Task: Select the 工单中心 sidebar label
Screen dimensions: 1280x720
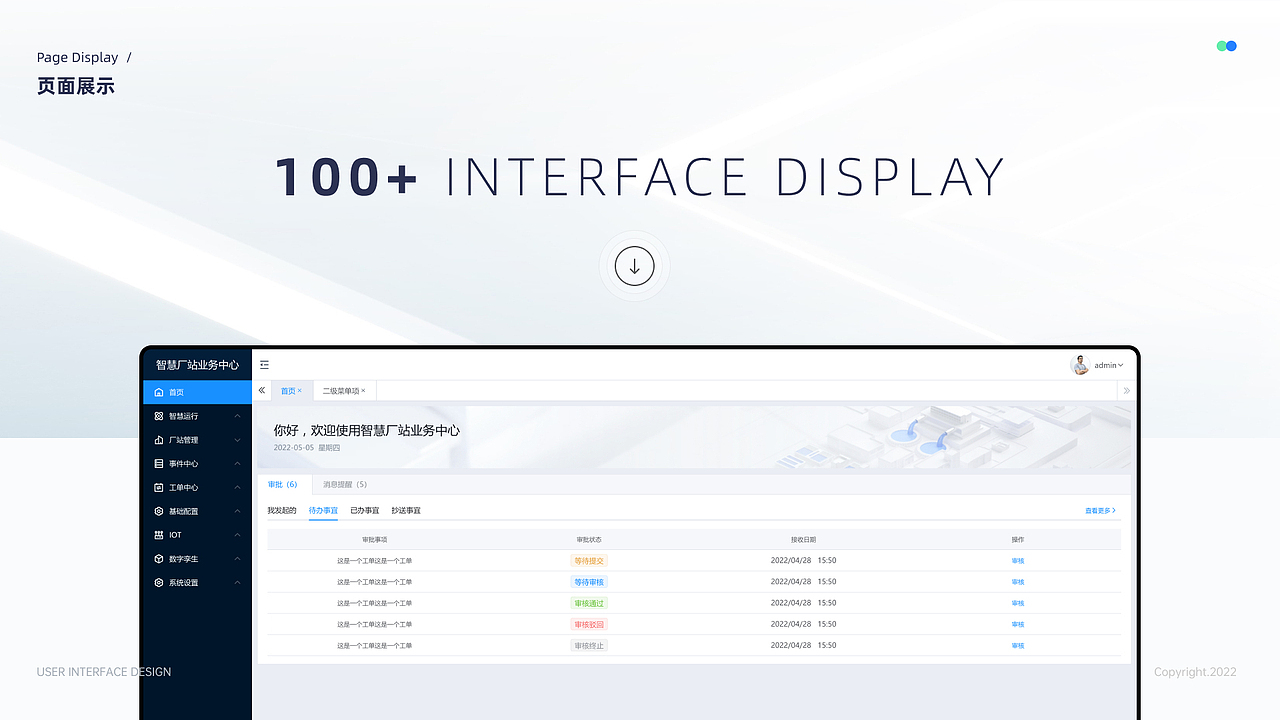Action: tap(183, 488)
